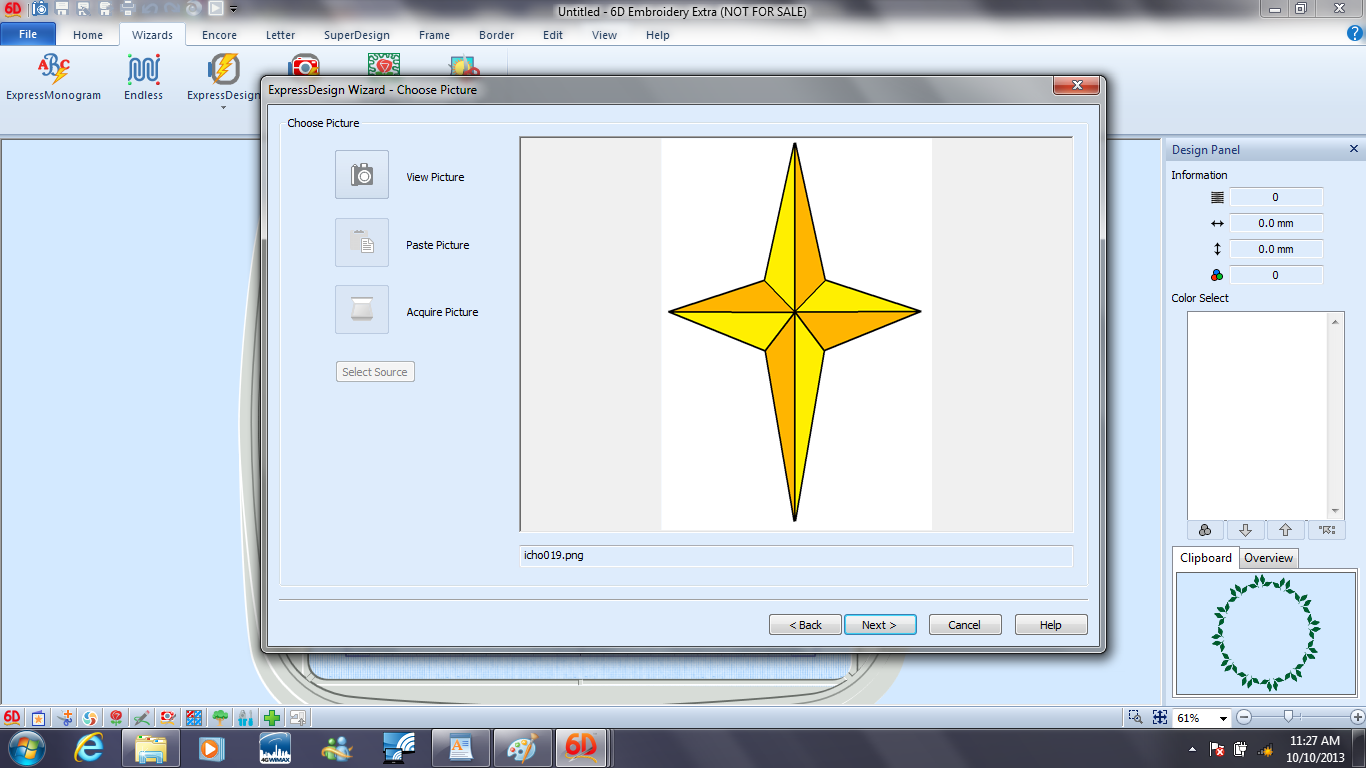Click the stitch count field

(1276, 197)
